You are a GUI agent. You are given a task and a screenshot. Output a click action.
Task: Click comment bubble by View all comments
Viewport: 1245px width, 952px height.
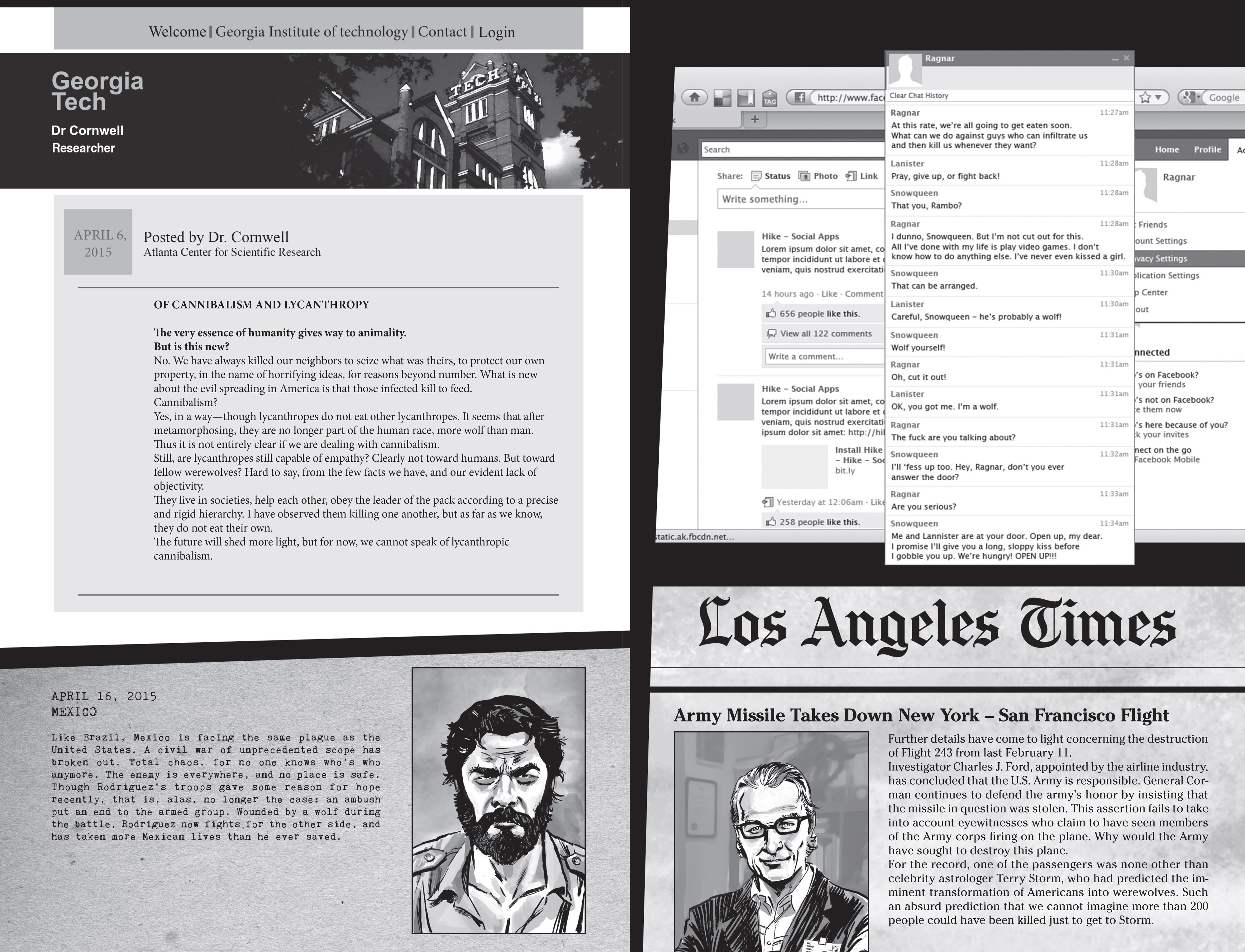pos(771,333)
